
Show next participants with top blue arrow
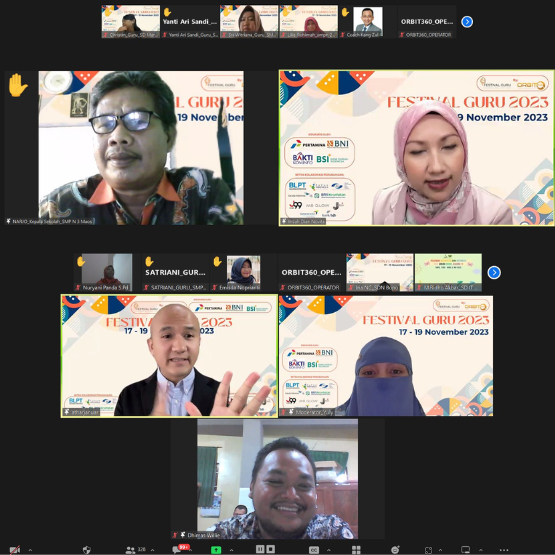click(467, 22)
